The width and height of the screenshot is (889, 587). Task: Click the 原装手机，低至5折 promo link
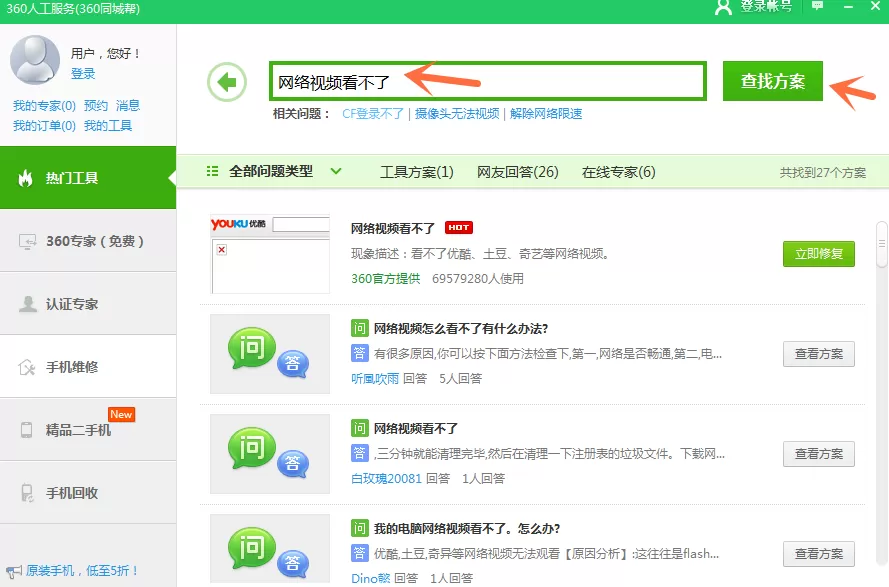(82, 571)
